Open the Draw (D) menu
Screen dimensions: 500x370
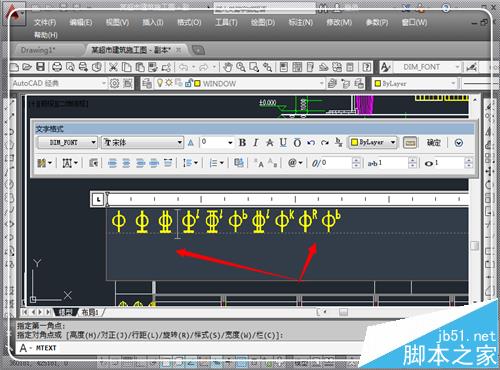tap(263, 22)
